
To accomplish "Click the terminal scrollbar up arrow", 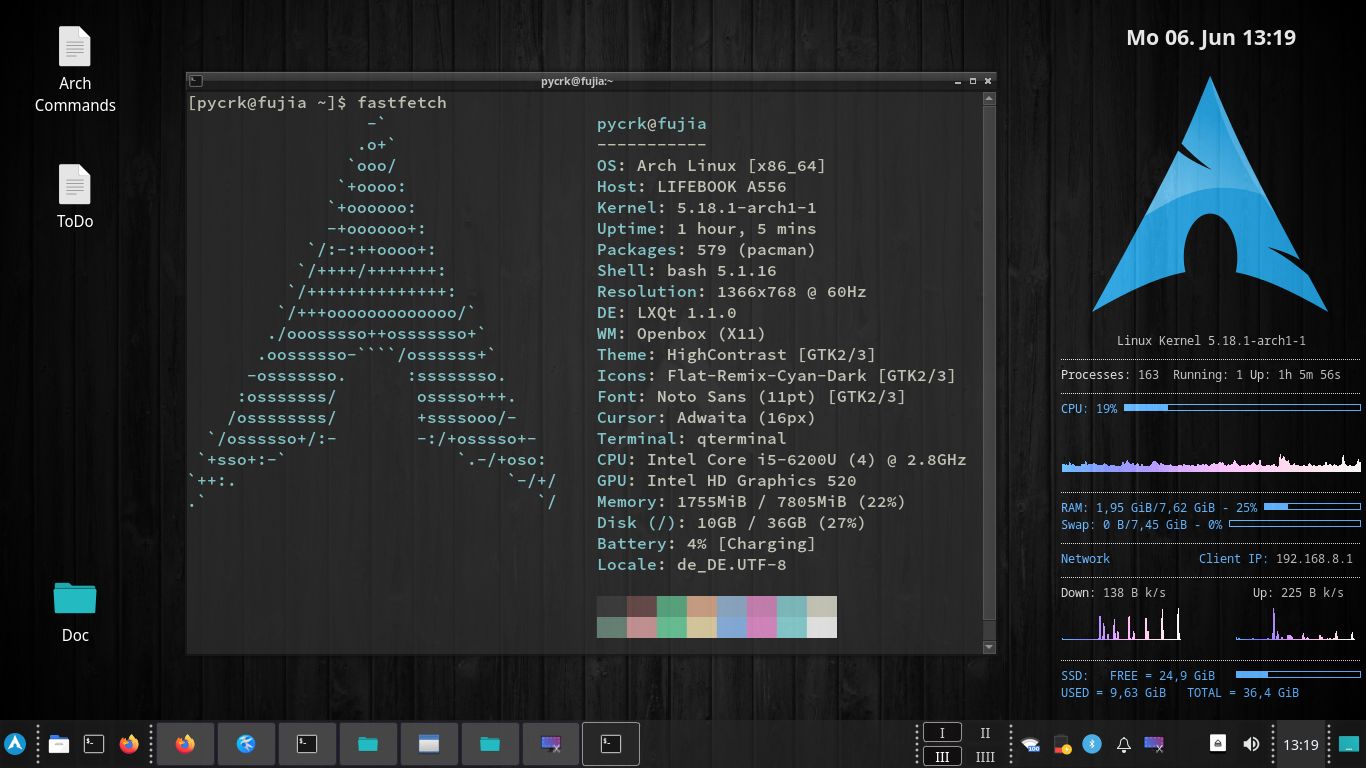I will click(989, 99).
